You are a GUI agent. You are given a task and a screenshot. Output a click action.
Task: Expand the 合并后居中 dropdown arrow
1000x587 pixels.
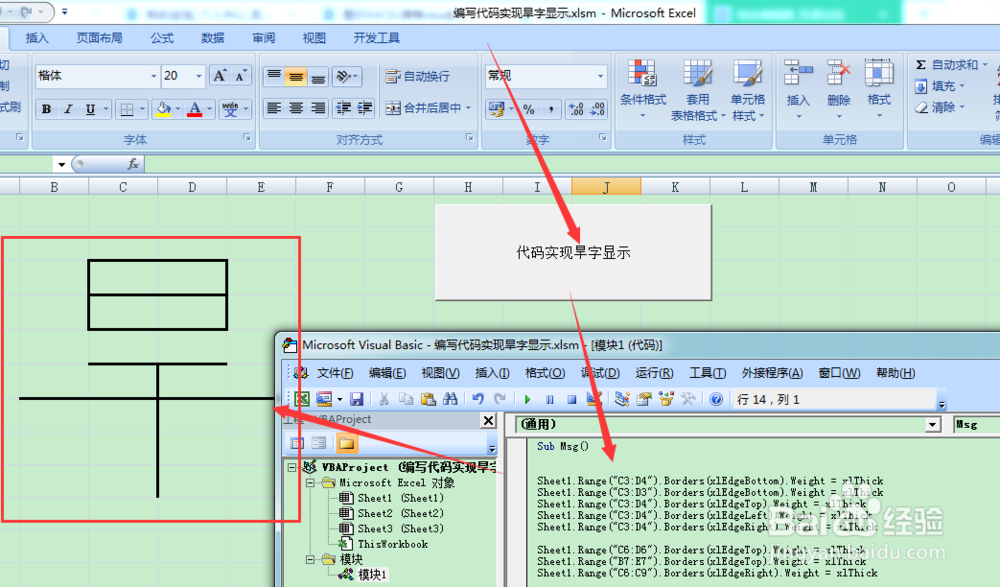(x=469, y=108)
